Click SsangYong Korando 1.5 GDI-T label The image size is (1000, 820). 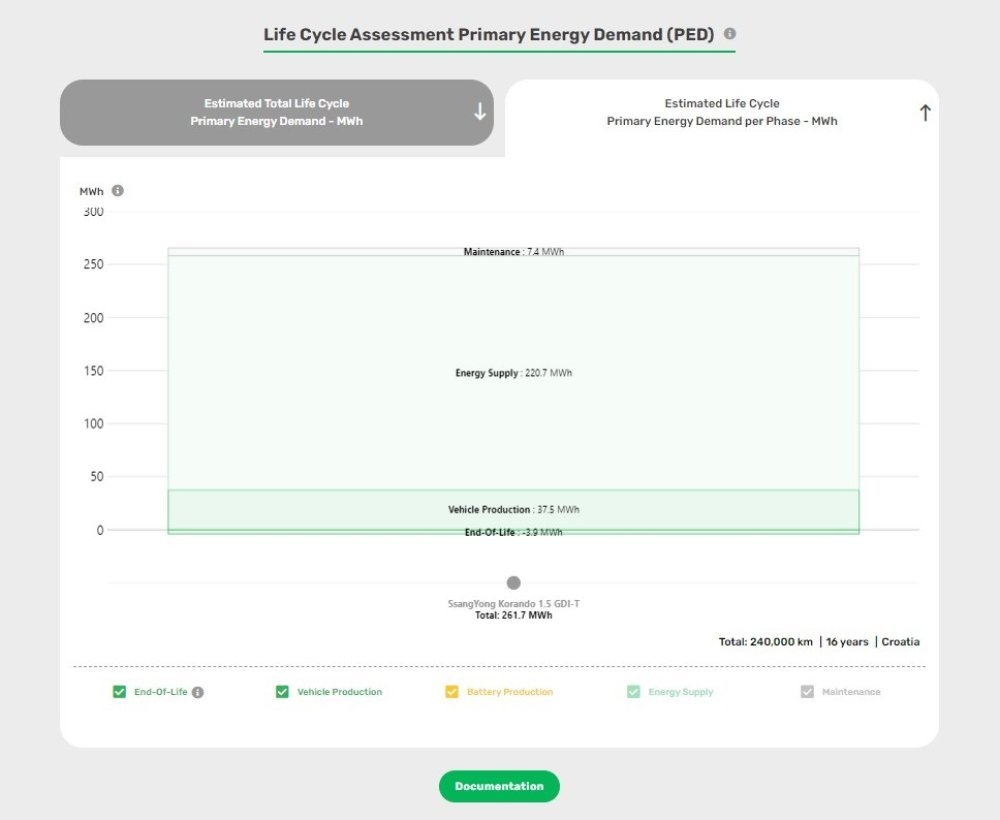pyautogui.click(x=513, y=603)
